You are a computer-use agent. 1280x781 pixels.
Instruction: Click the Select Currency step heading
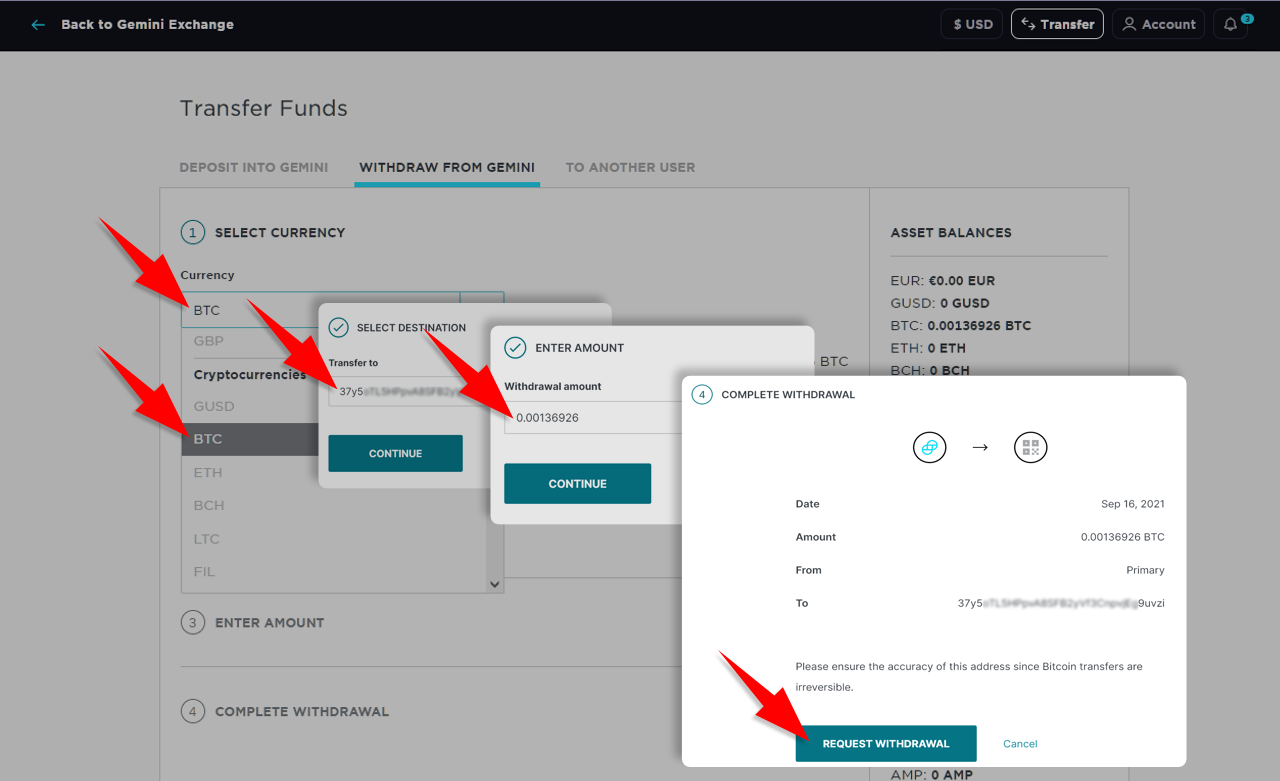pyautogui.click(x=280, y=232)
